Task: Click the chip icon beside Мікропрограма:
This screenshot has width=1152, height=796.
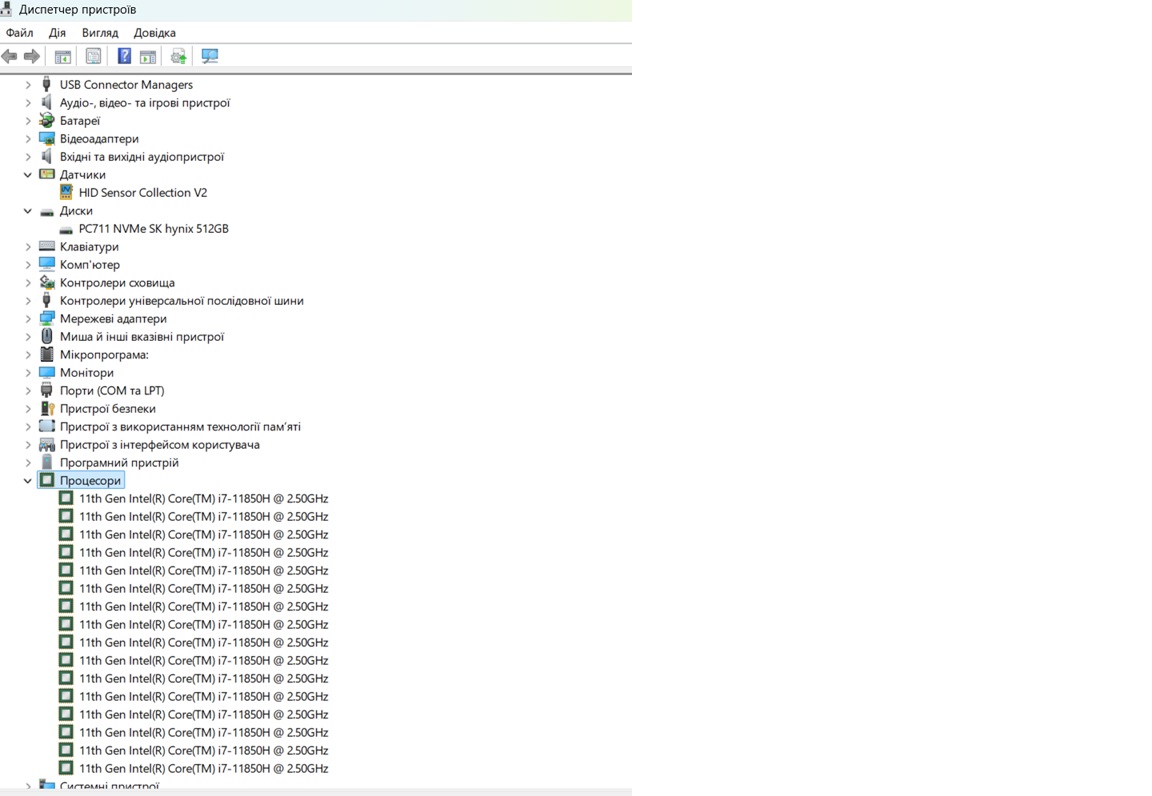Action: click(47, 354)
